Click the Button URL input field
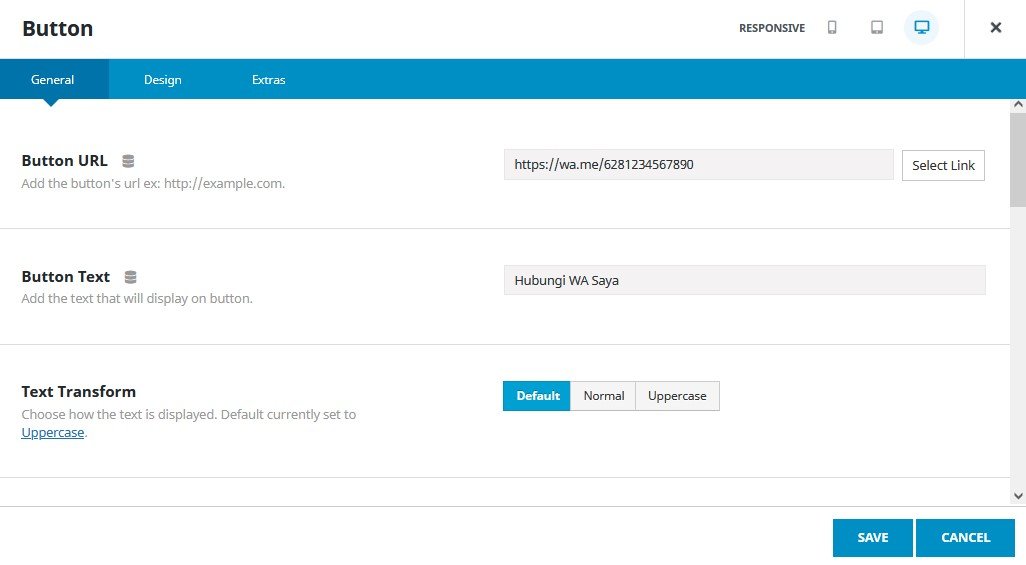Viewport: 1026px width, 565px height. pos(698,165)
